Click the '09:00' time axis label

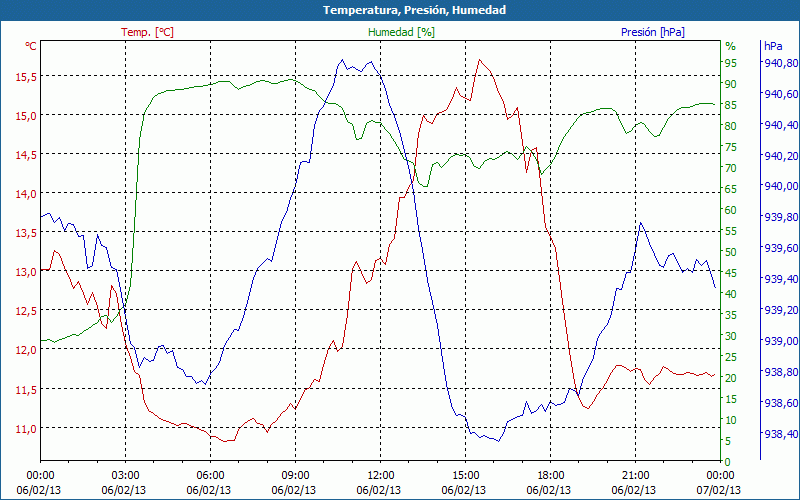(295, 475)
